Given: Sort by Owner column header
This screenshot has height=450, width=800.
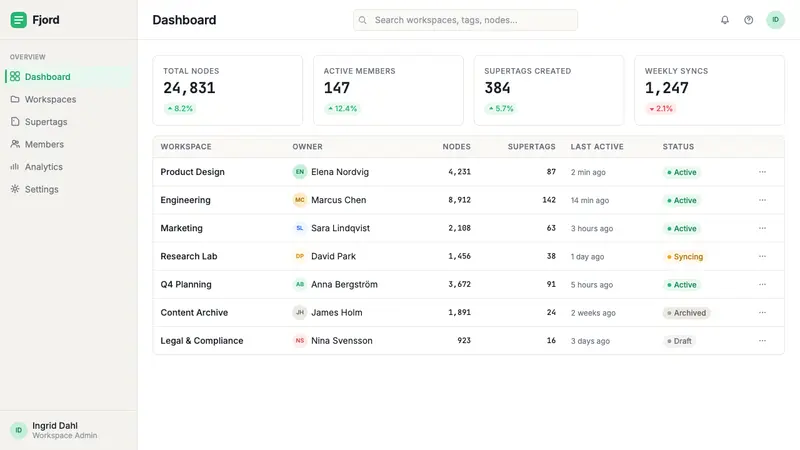Looking at the screenshot, I should tap(307, 146).
